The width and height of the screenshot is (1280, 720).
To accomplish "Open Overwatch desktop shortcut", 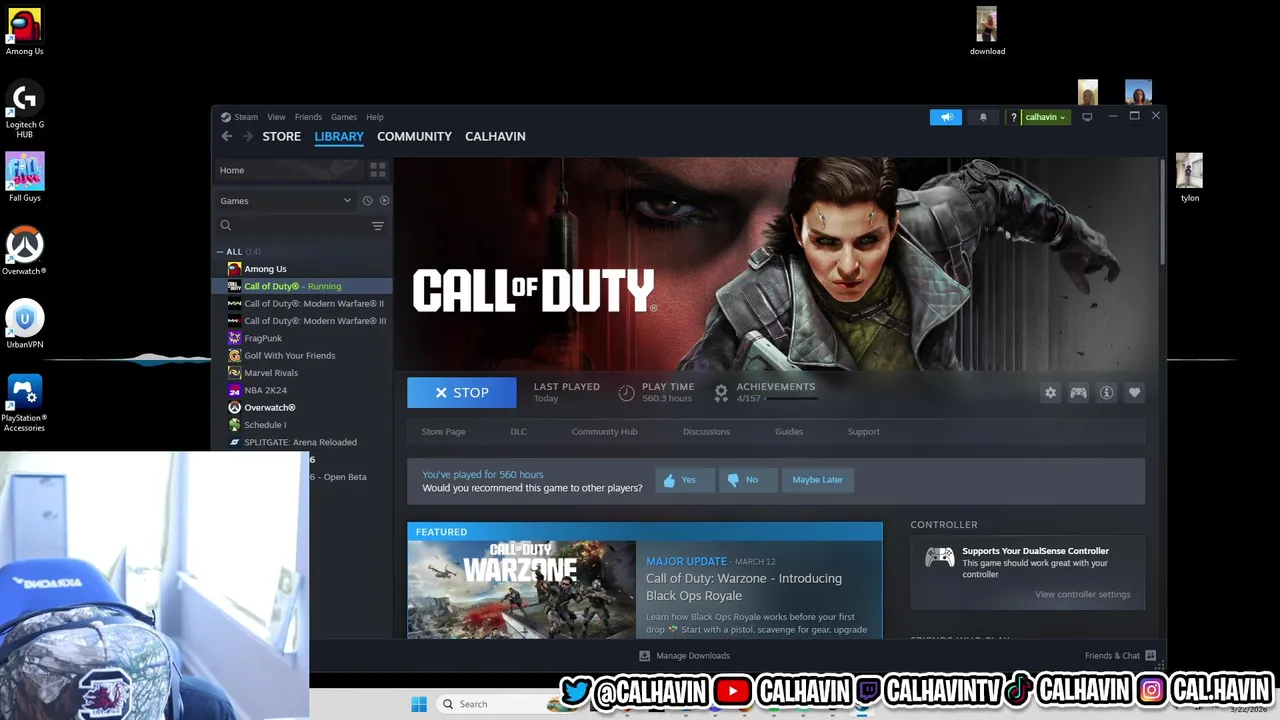I will pos(25,251).
